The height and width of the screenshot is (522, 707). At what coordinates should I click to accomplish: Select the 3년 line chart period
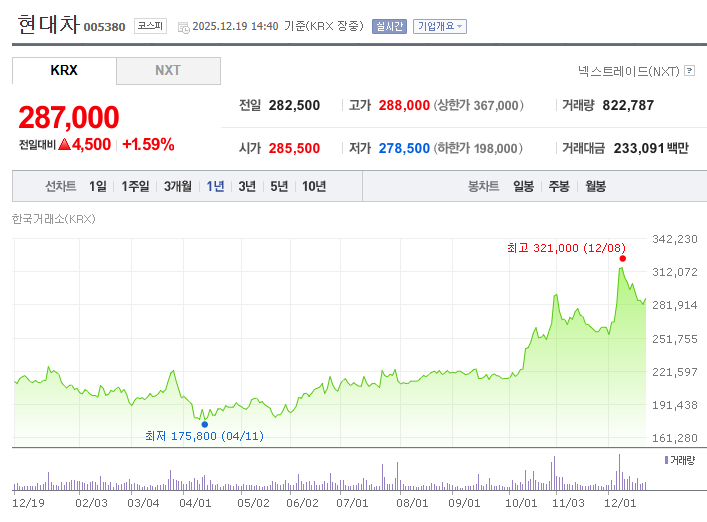(247, 186)
